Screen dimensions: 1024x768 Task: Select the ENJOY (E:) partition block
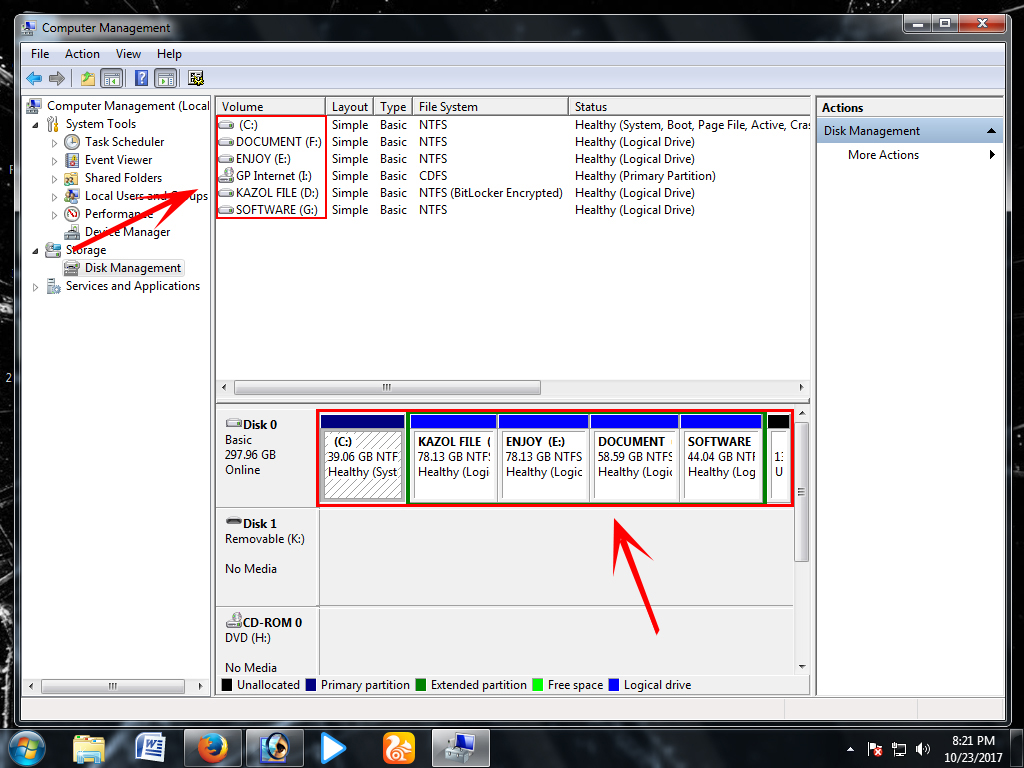click(x=543, y=458)
